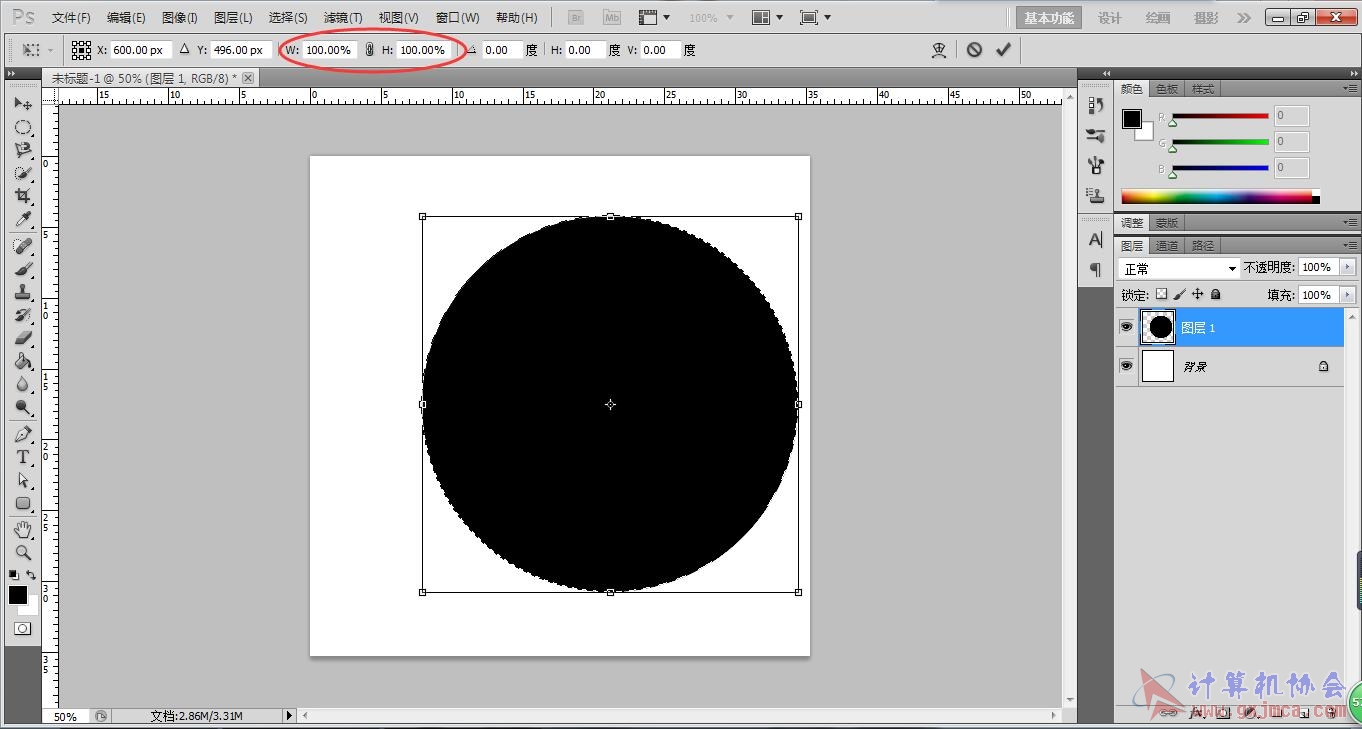Select the Hand tool
This screenshot has width=1362, height=729.
tap(22, 529)
